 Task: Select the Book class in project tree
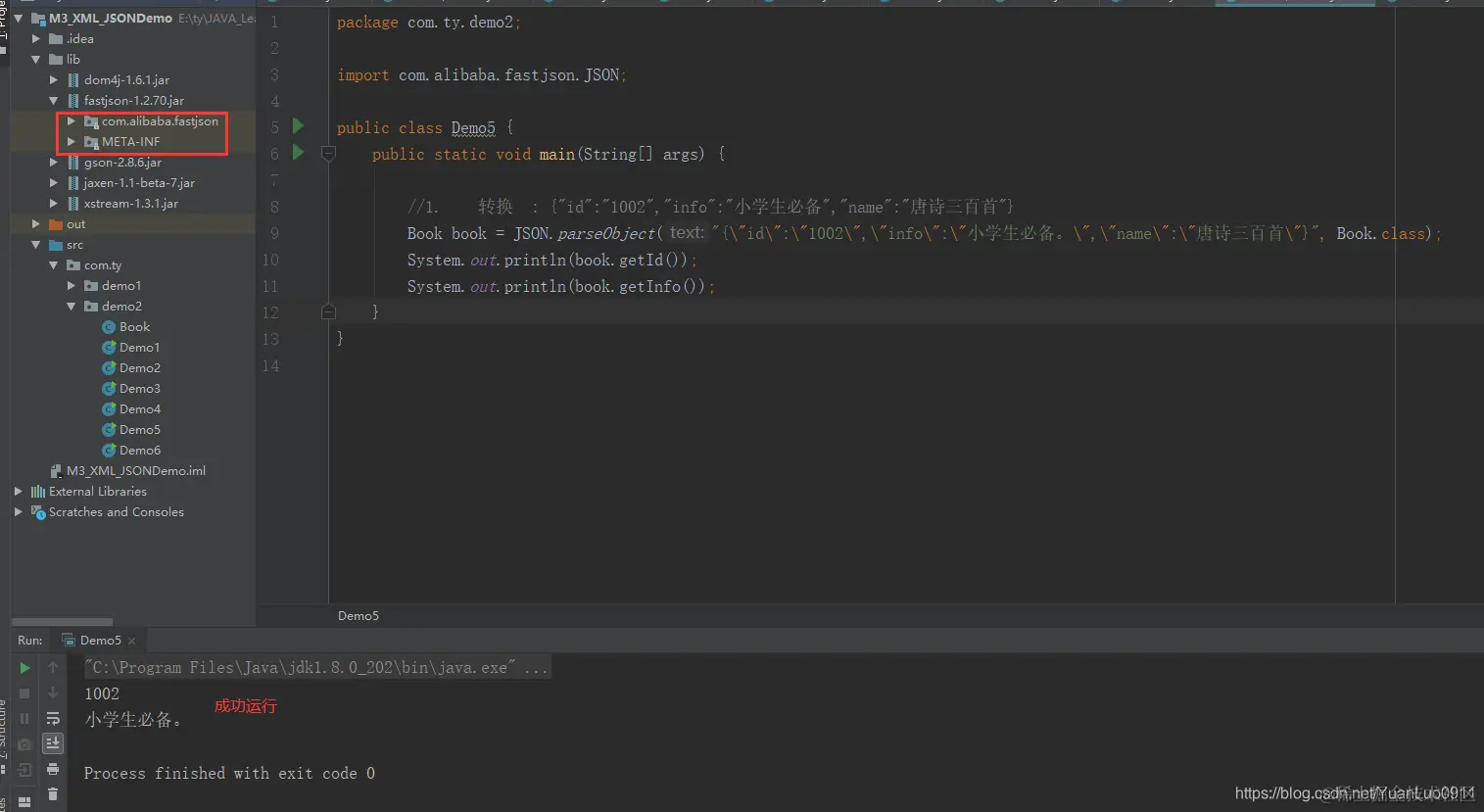click(x=126, y=327)
